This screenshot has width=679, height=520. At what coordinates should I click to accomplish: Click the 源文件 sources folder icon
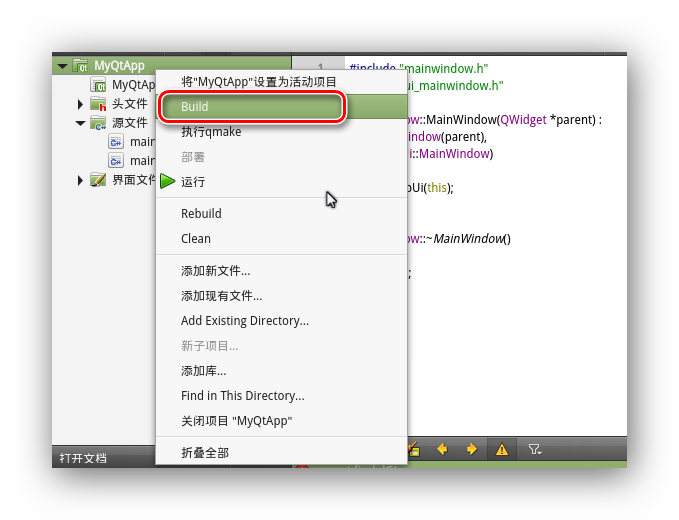pyautogui.click(x=98, y=123)
